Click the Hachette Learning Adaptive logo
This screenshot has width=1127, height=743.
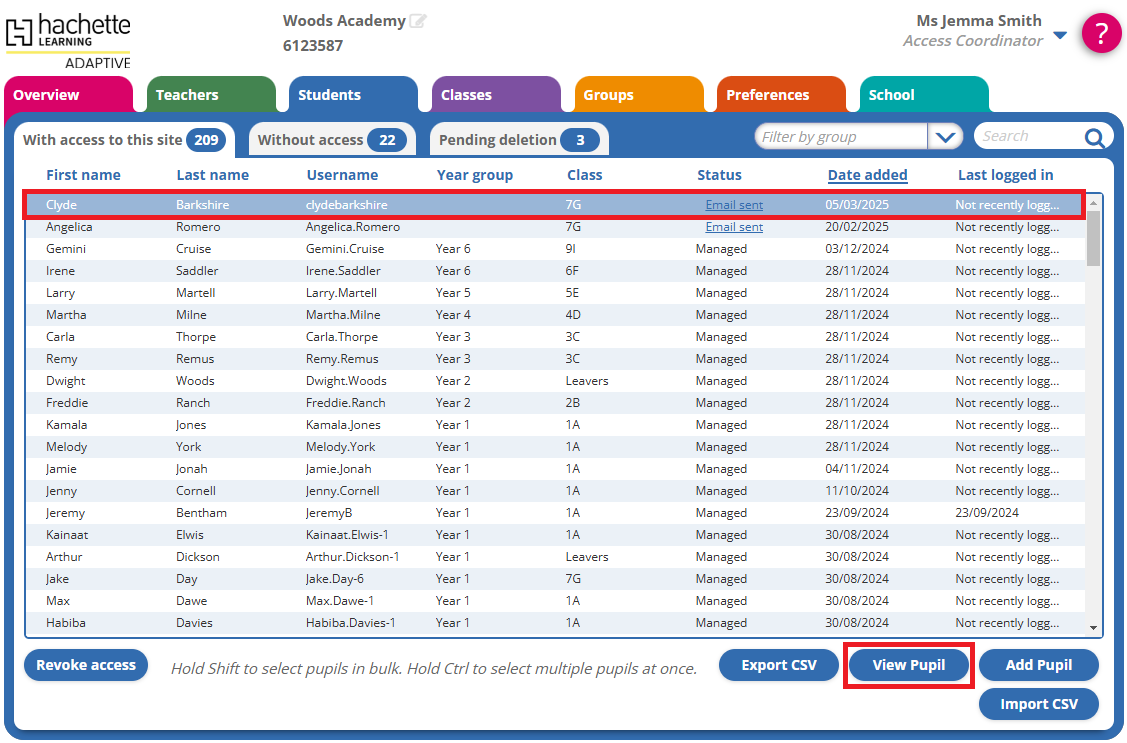click(68, 40)
